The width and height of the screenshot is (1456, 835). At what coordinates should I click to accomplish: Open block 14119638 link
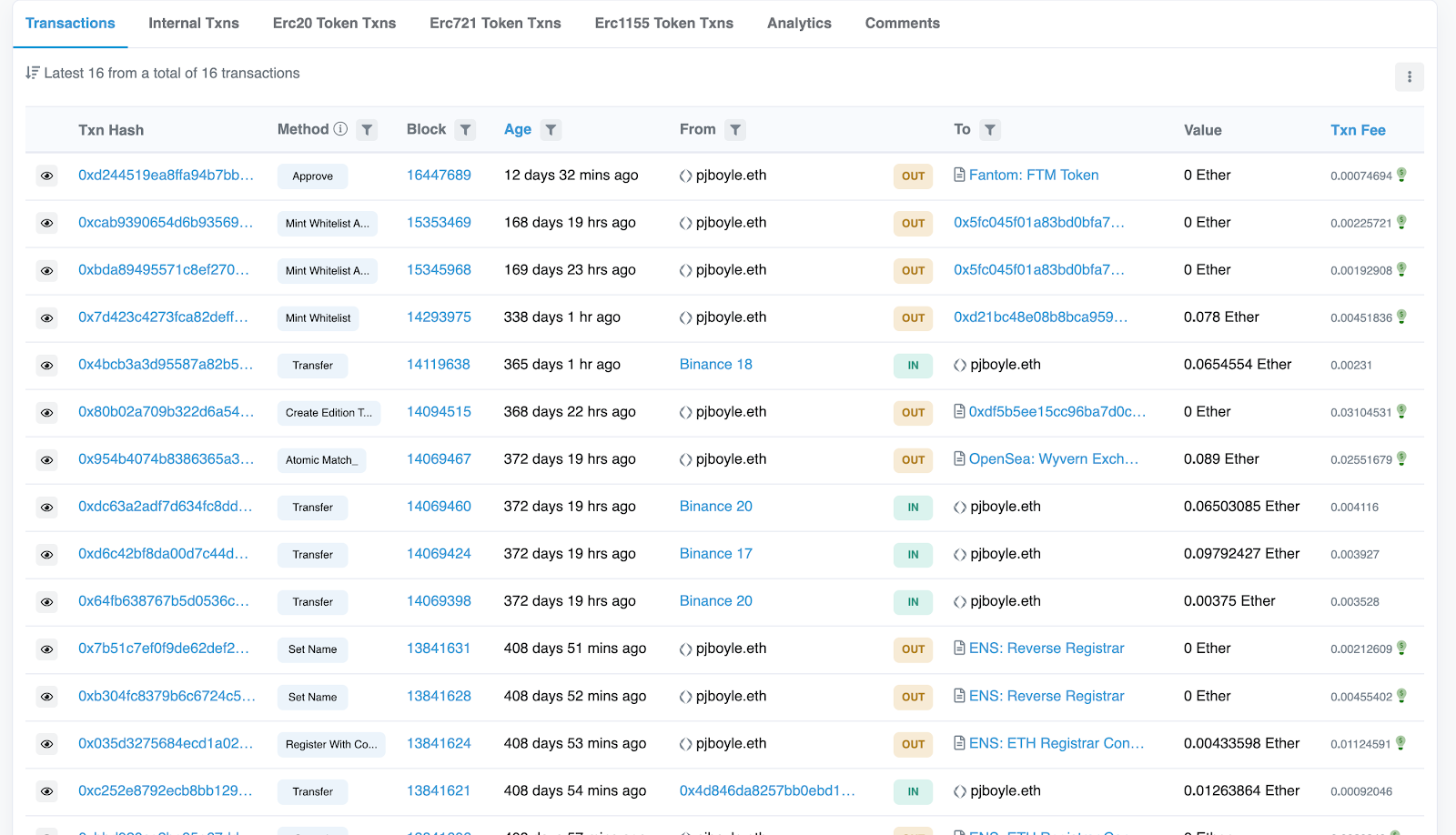point(439,364)
